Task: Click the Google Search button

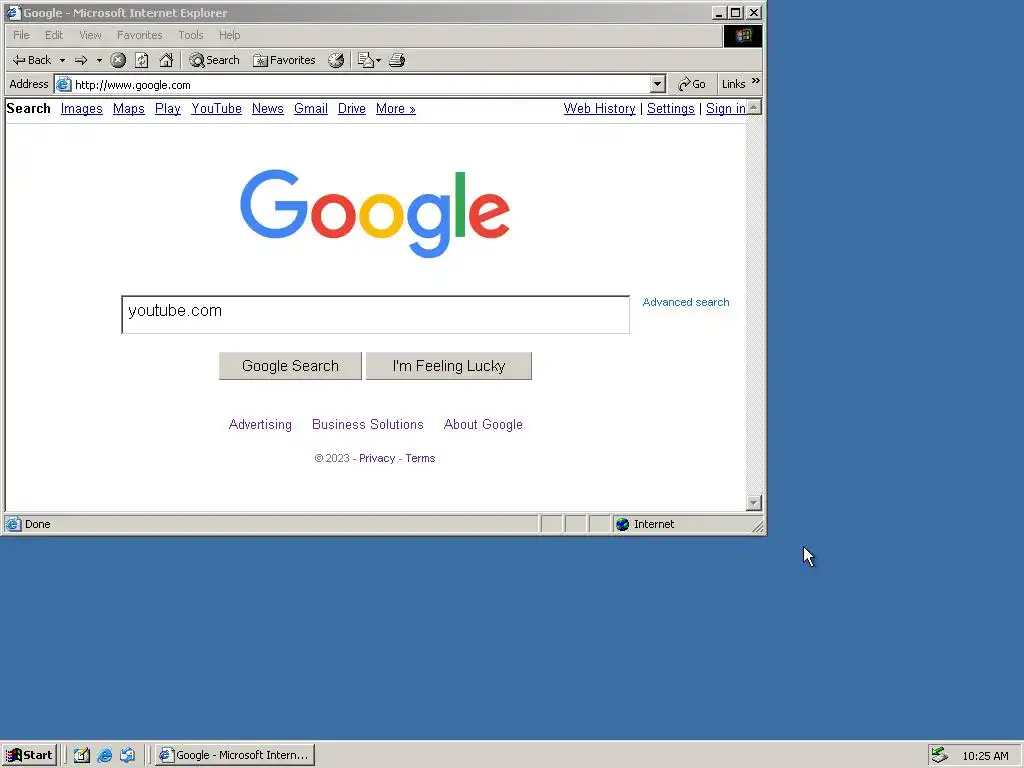Action: tap(290, 366)
